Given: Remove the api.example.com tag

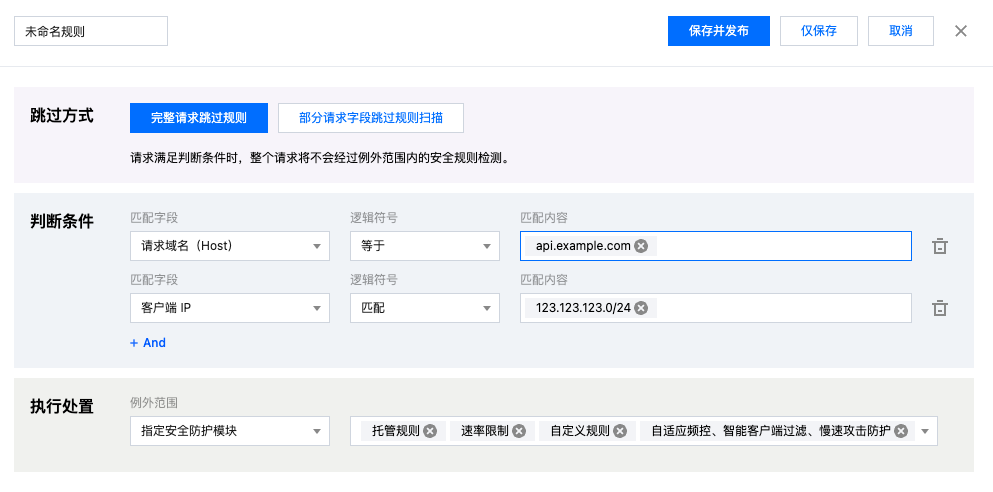Looking at the screenshot, I should [641, 246].
